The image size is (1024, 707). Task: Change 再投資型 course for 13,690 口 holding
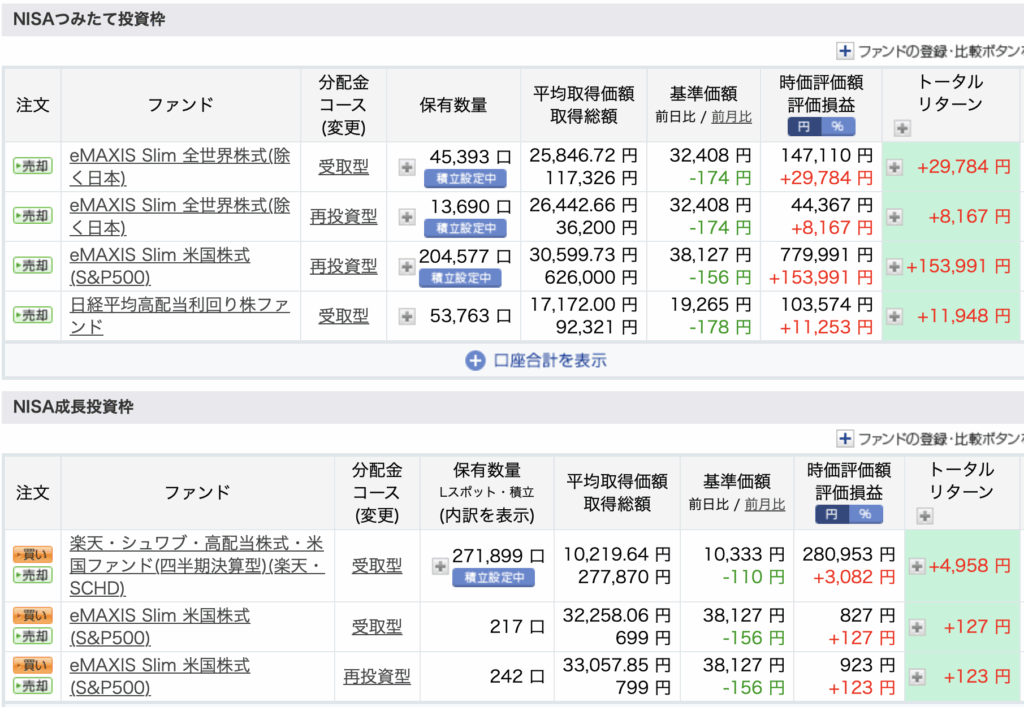pyautogui.click(x=343, y=216)
